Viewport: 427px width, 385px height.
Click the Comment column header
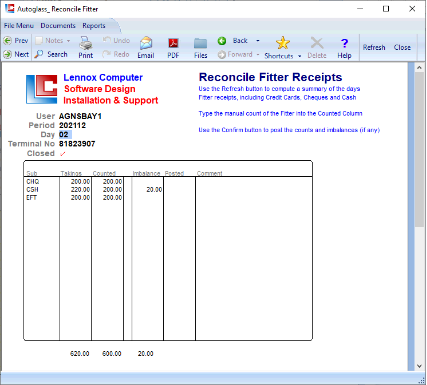pyautogui.click(x=209, y=173)
